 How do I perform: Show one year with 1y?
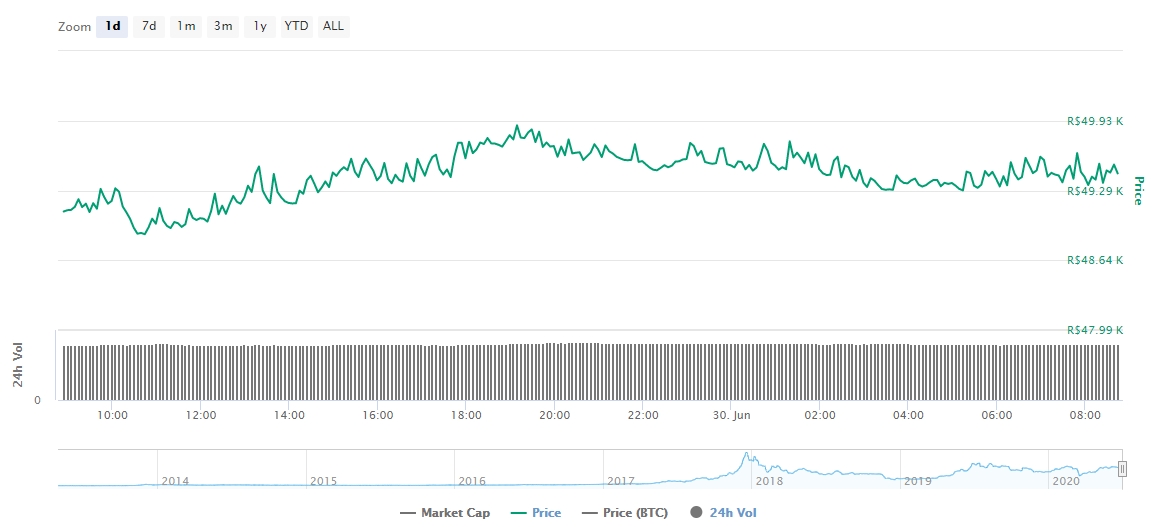(x=259, y=26)
